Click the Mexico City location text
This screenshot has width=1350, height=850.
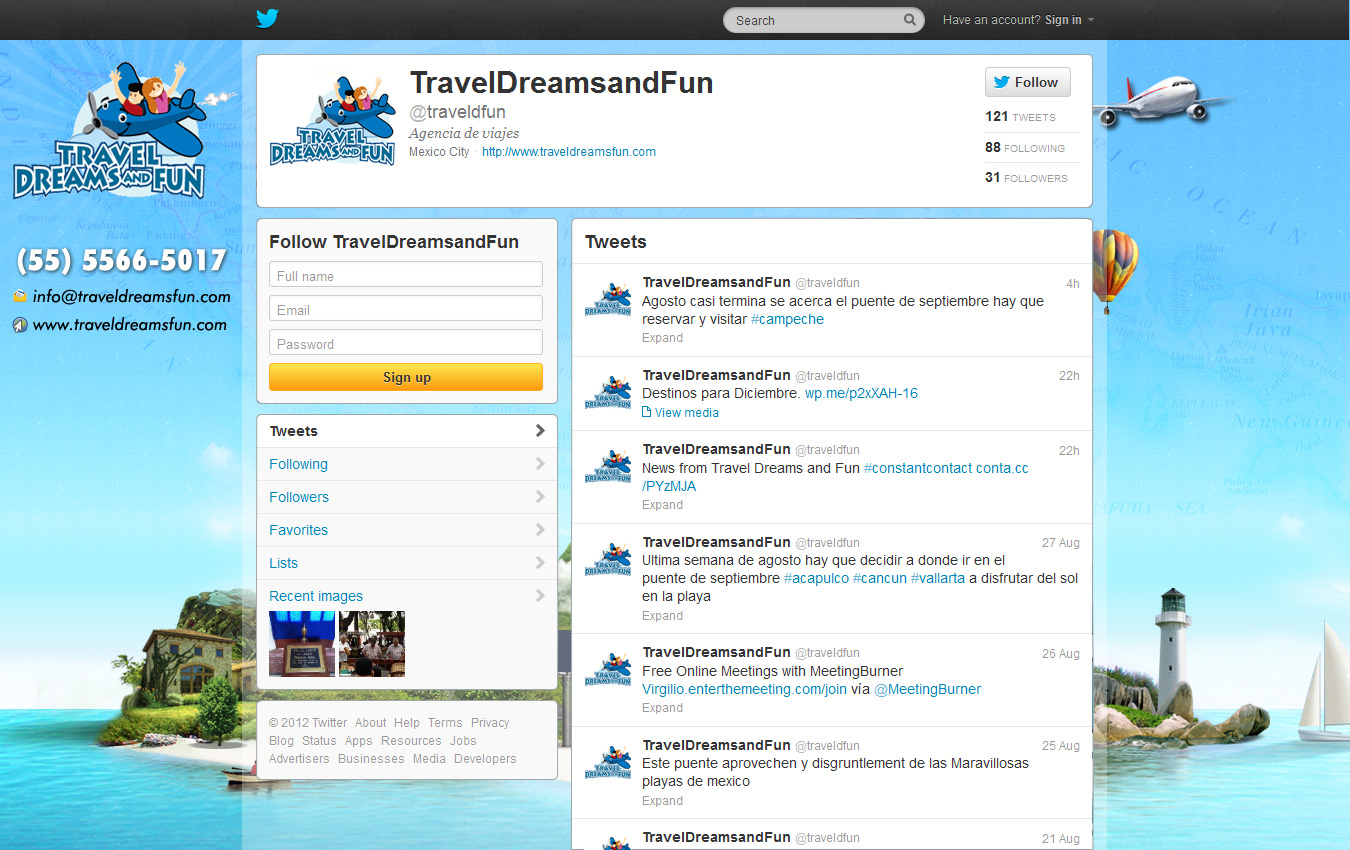tap(439, 152)
